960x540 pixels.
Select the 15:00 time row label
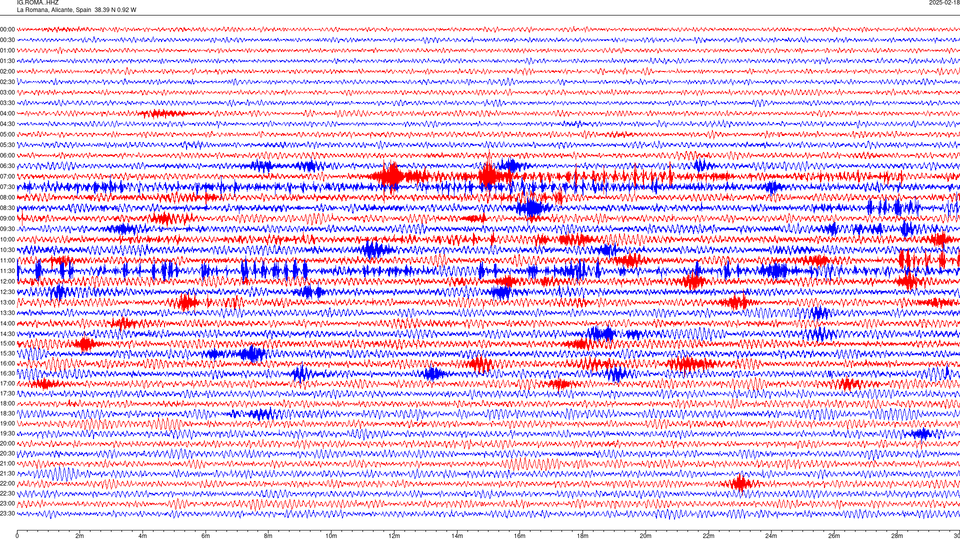coord(7,343)
